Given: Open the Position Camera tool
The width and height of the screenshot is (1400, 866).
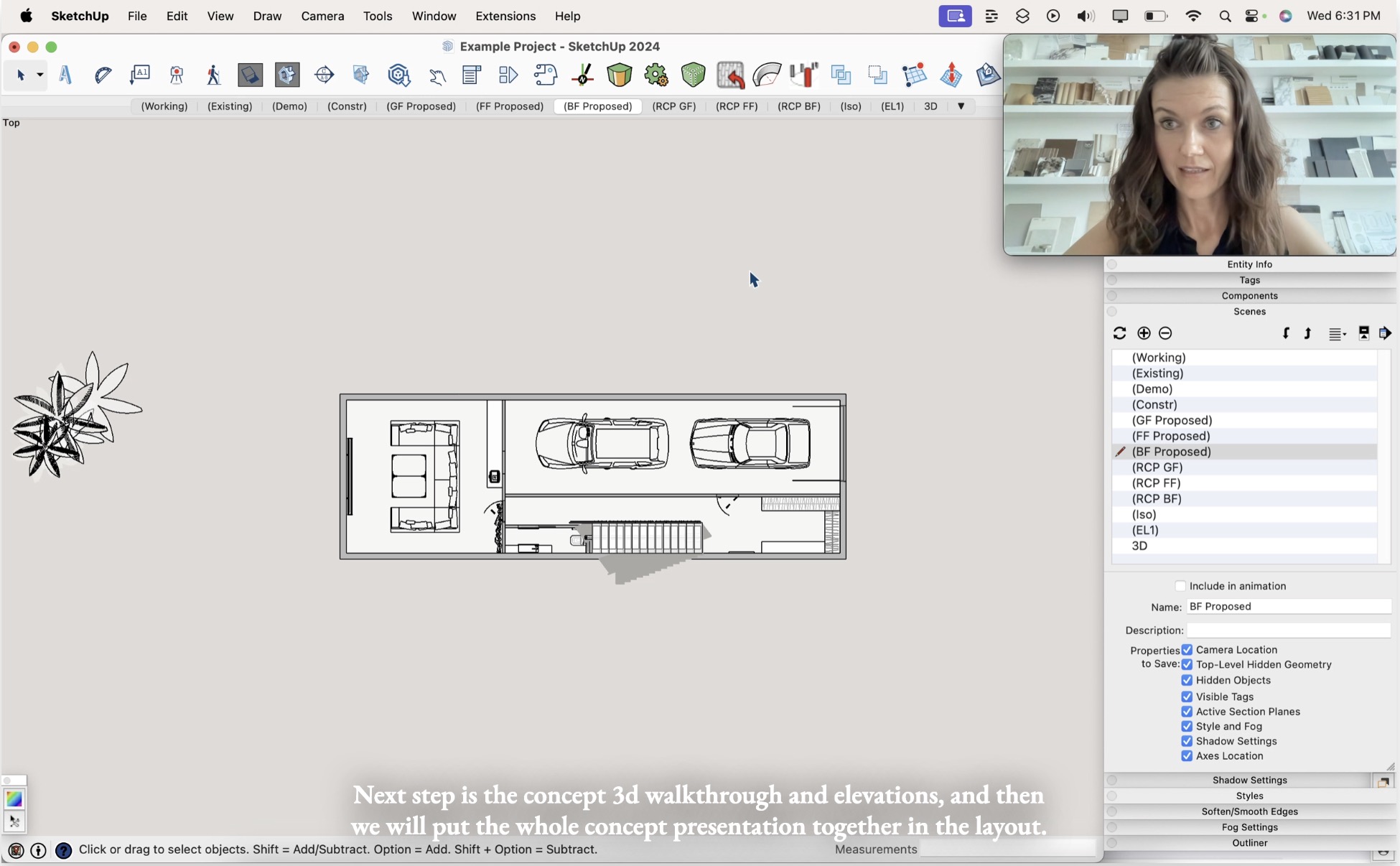Looking at the screenshot, I should tap(176, 75).
